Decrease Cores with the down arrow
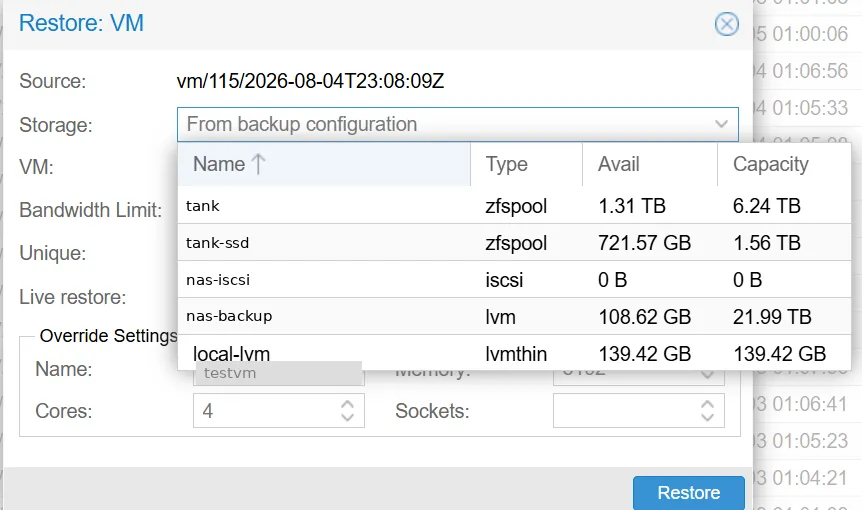 click(x=347, y=418)
